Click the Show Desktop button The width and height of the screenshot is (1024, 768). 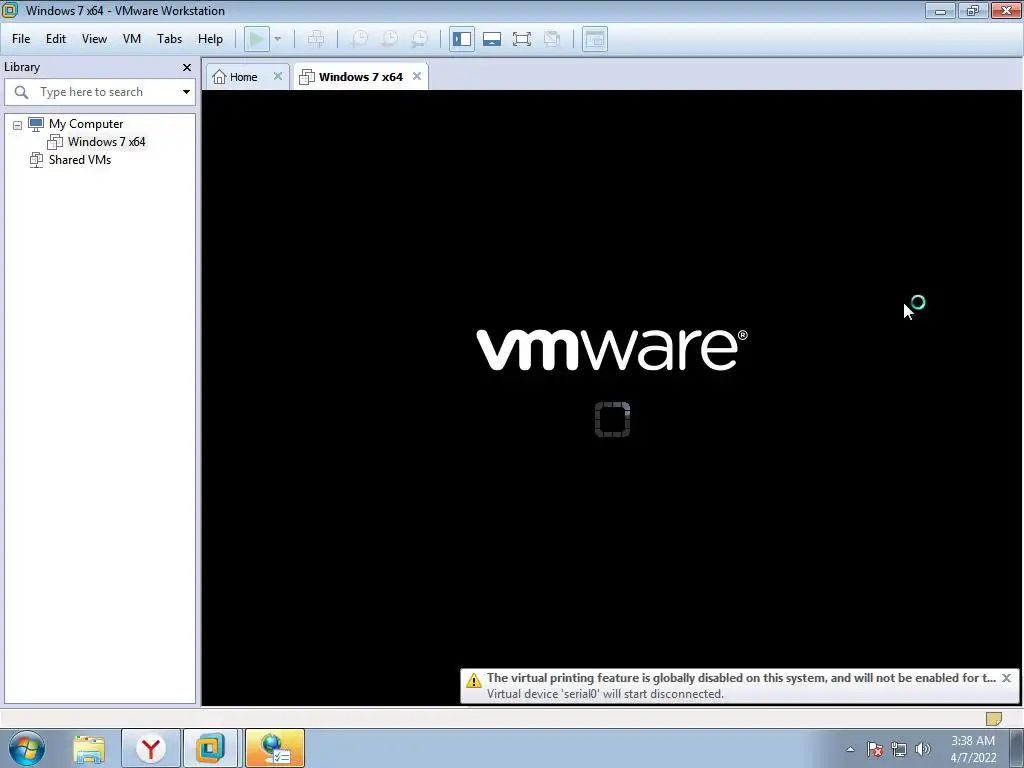point(1016,748)
